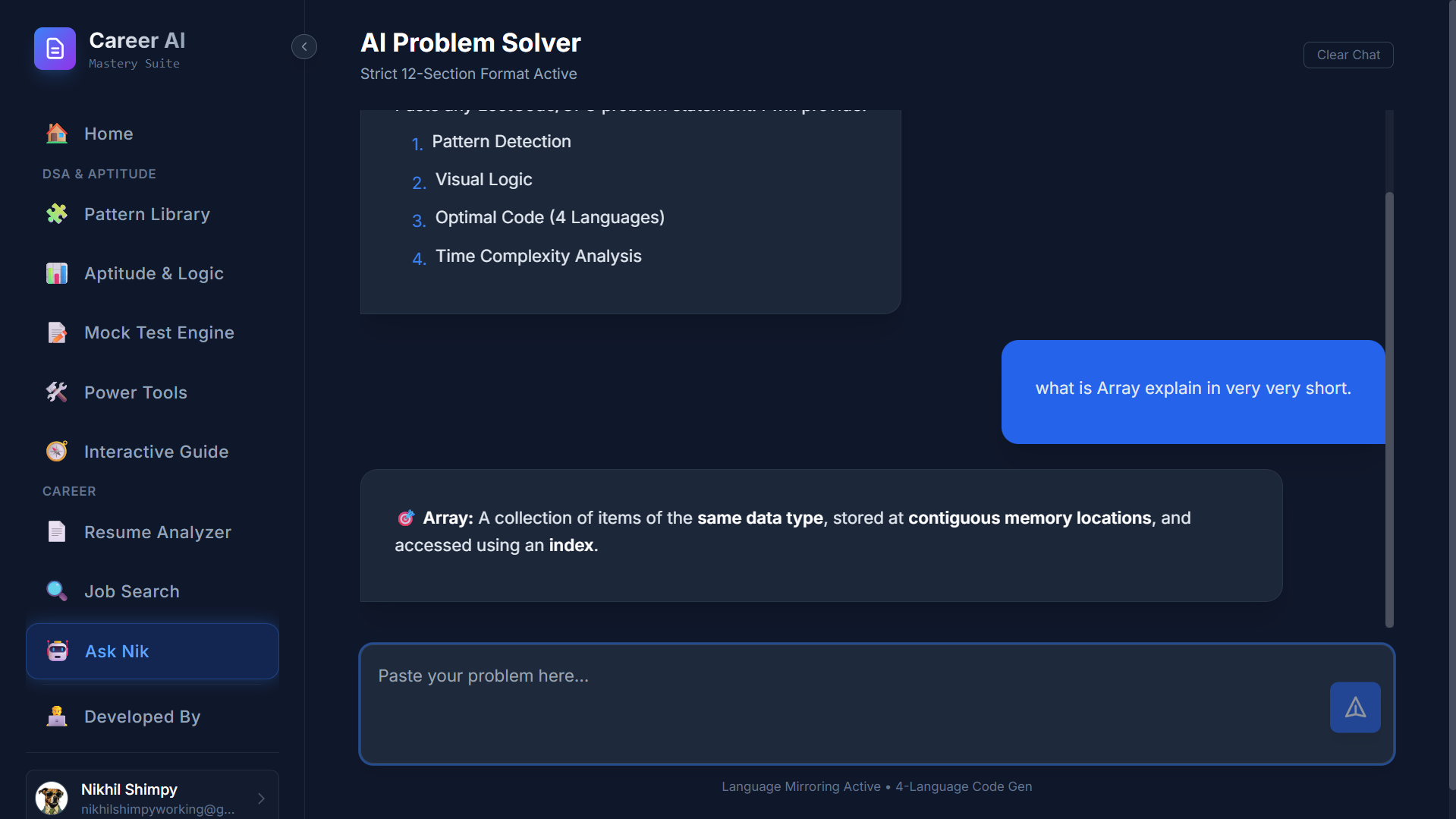Screen dimensions: 1456x819
Task: Select the Home icon in sidebar
Action: (x=55, y=134)
